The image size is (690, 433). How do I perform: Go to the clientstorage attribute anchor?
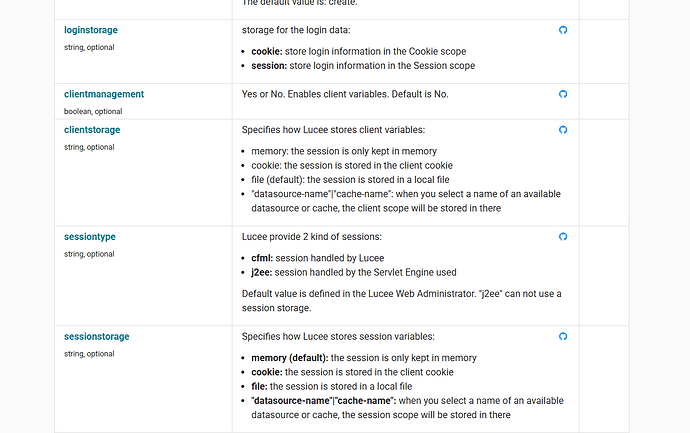point(92,130)
